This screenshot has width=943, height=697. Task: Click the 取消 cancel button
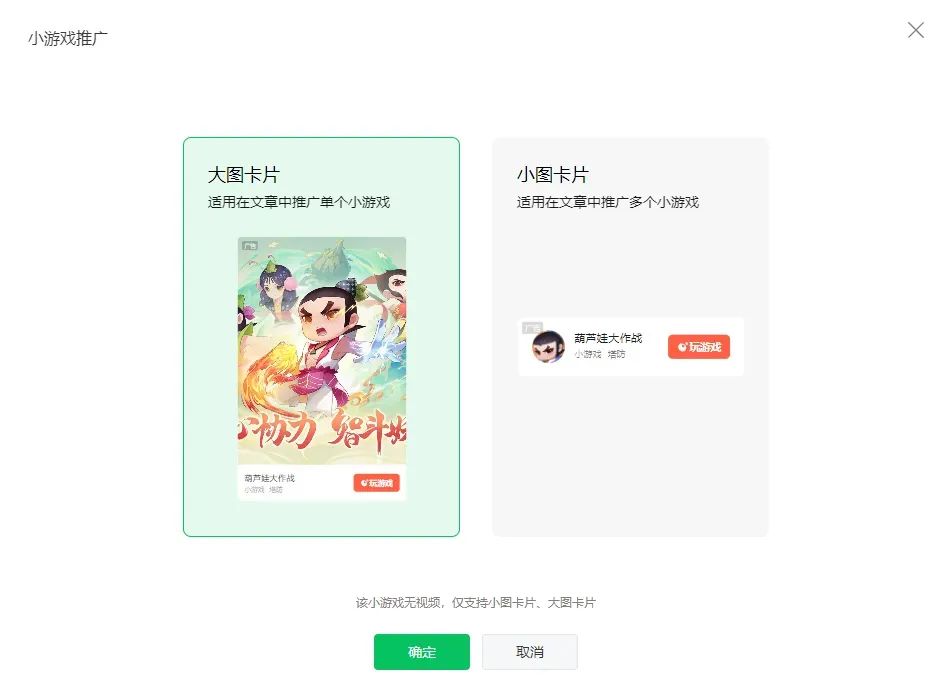530,652
